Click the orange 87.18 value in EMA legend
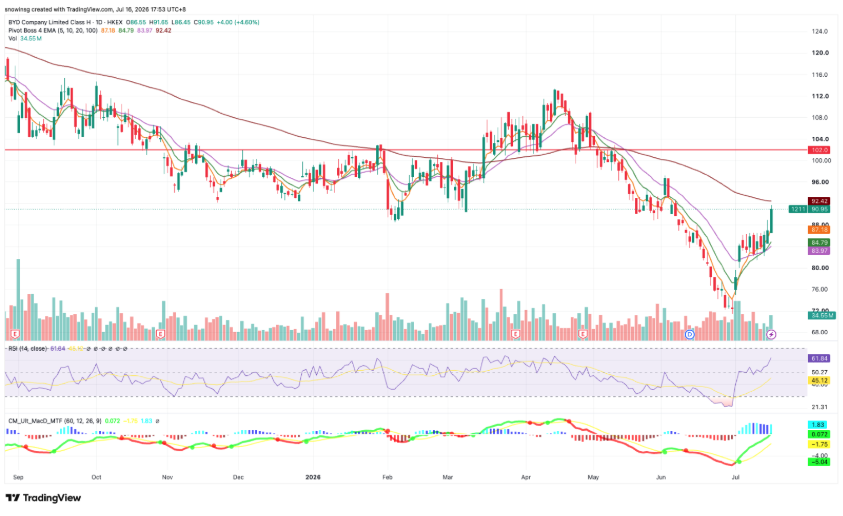Image resolution: width=843 pixels, height=516 pixels. 108,31
